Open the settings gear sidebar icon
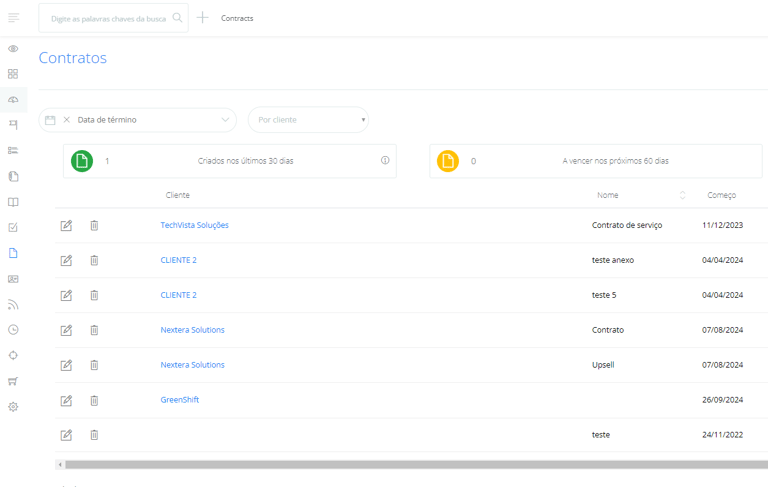768x487 pixels. [13, 407]
